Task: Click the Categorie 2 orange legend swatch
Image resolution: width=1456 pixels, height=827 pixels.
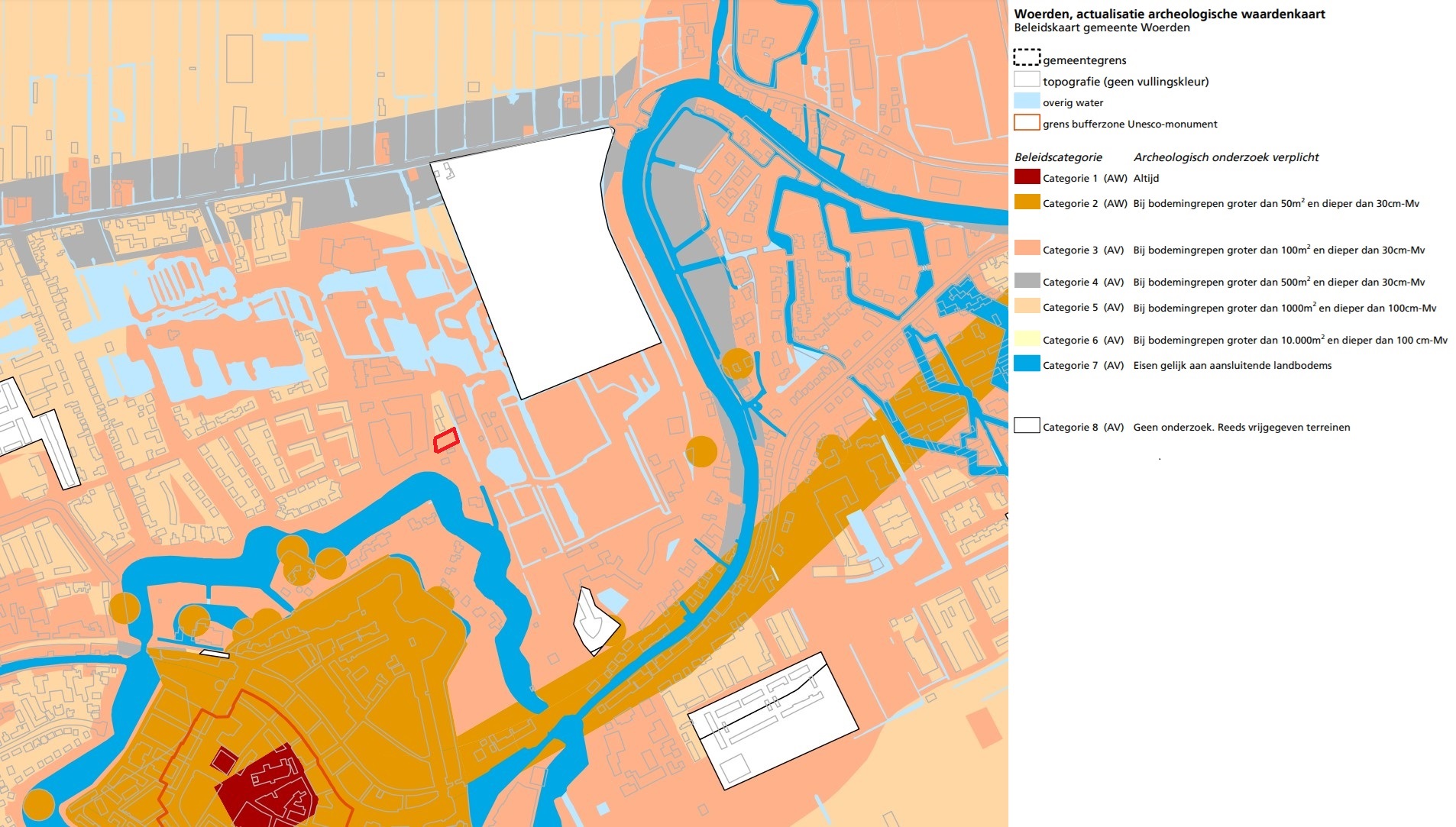Action: [x=1027, y=202]
